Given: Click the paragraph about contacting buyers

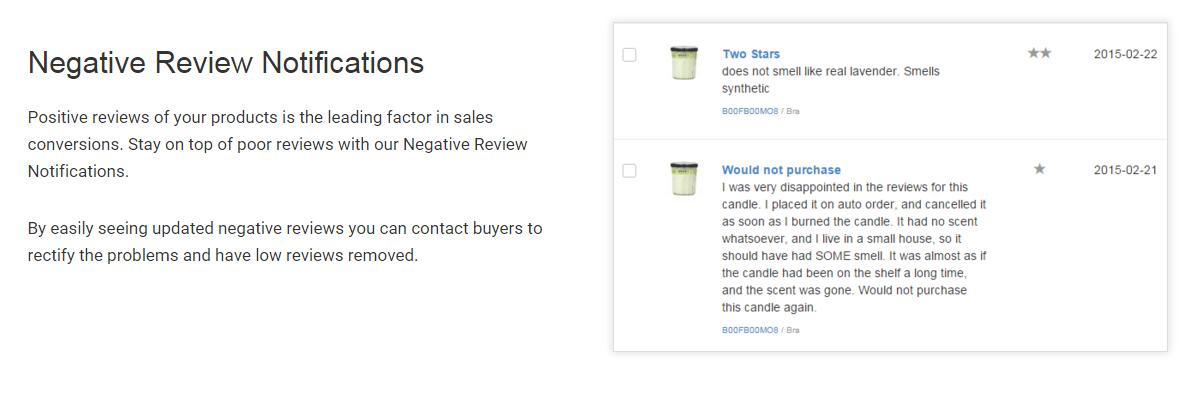Looking at the screenshot, I should click(x=285, y=242).
